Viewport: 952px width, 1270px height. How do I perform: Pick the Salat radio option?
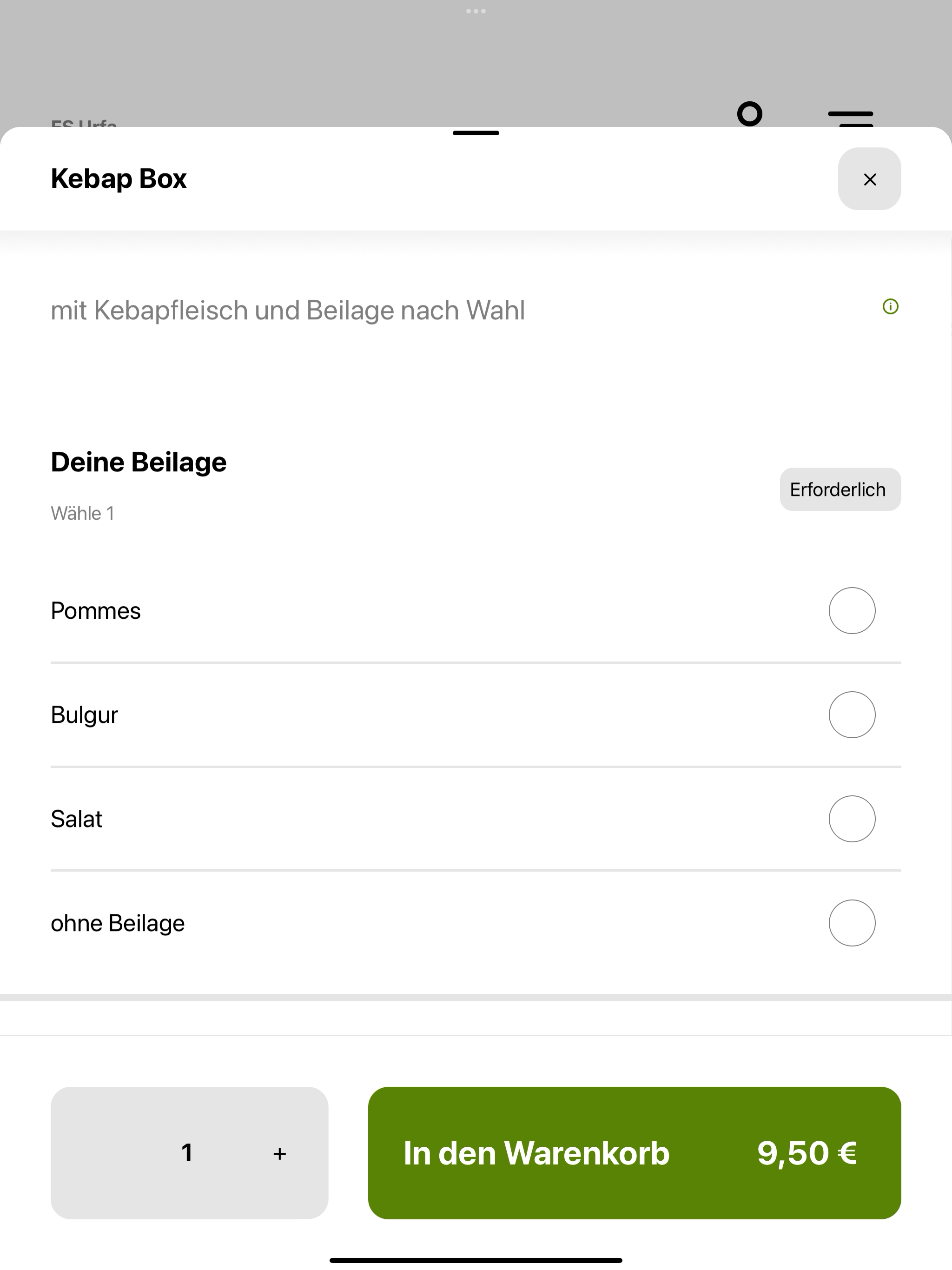point(852,819)
